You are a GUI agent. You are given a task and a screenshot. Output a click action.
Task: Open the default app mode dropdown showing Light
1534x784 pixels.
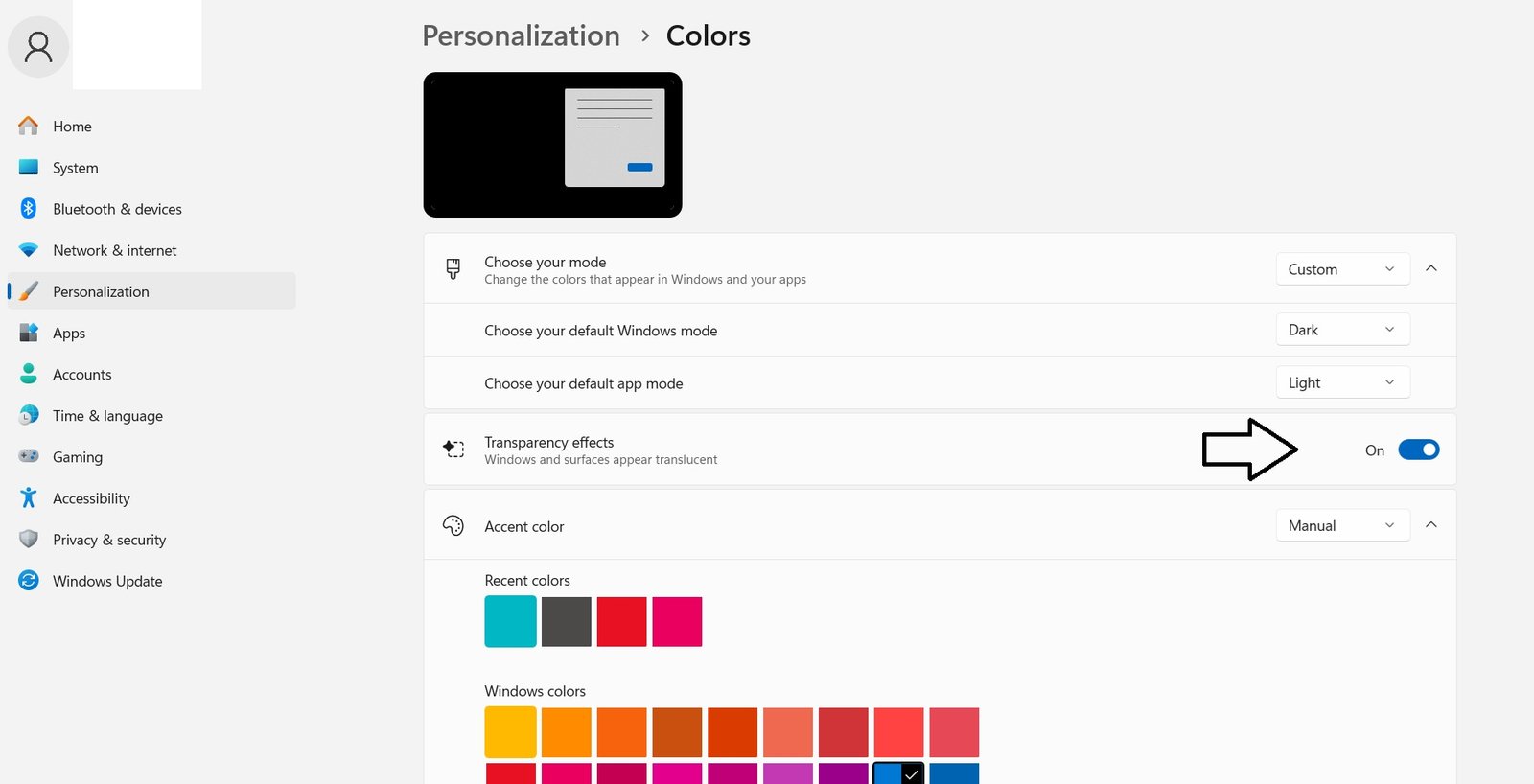click(x=1342, y=382)
